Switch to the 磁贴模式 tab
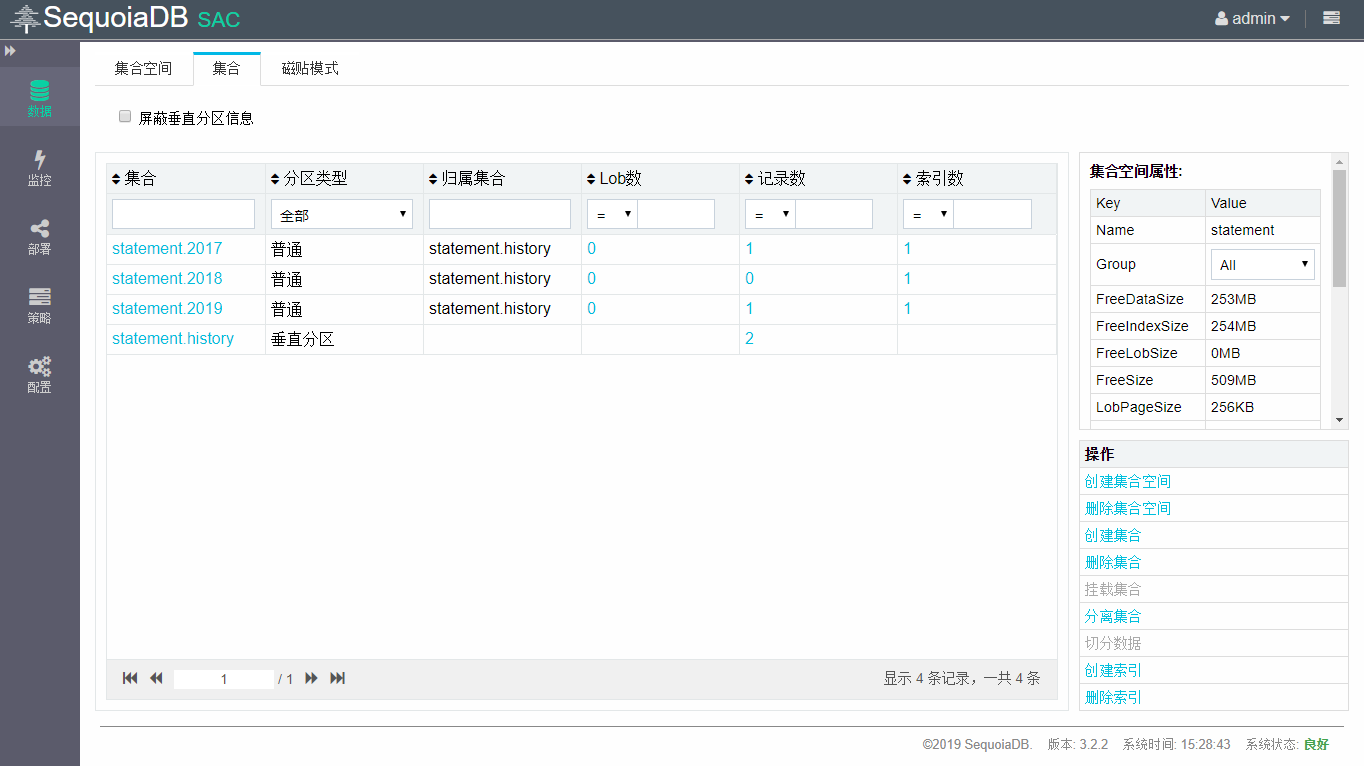1364x766 pixels. pos(310,68)
